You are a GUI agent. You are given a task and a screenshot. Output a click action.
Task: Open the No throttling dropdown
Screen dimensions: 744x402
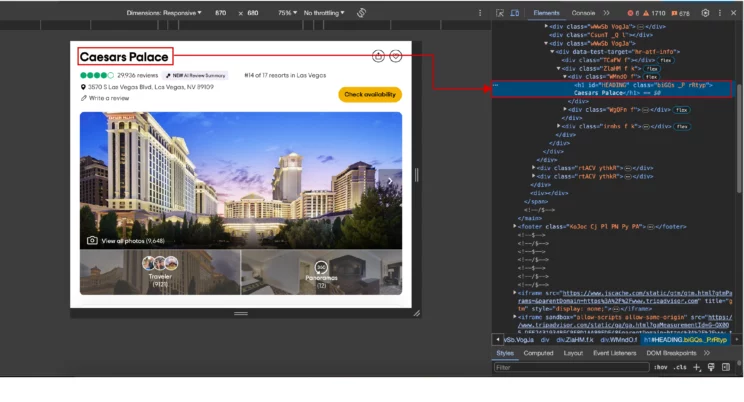324,13
